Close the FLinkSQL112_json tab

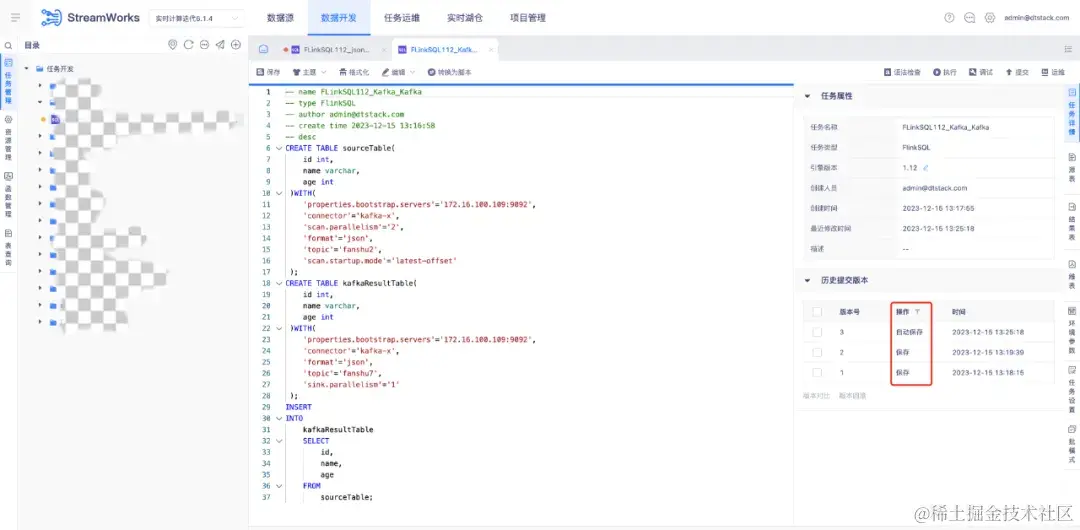click(384, 50)
